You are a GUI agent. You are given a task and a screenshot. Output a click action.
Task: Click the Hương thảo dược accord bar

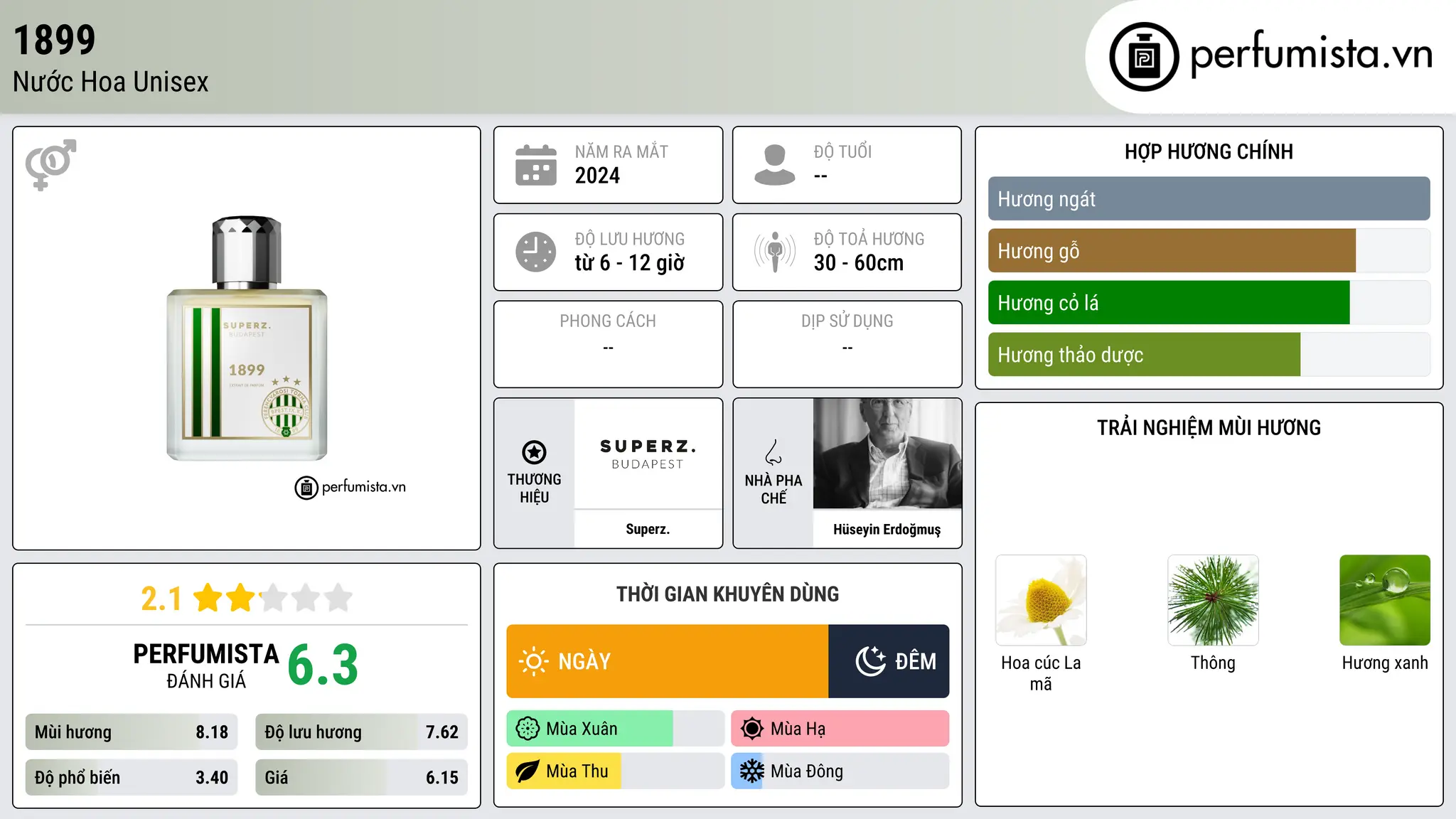(1209, 355)
